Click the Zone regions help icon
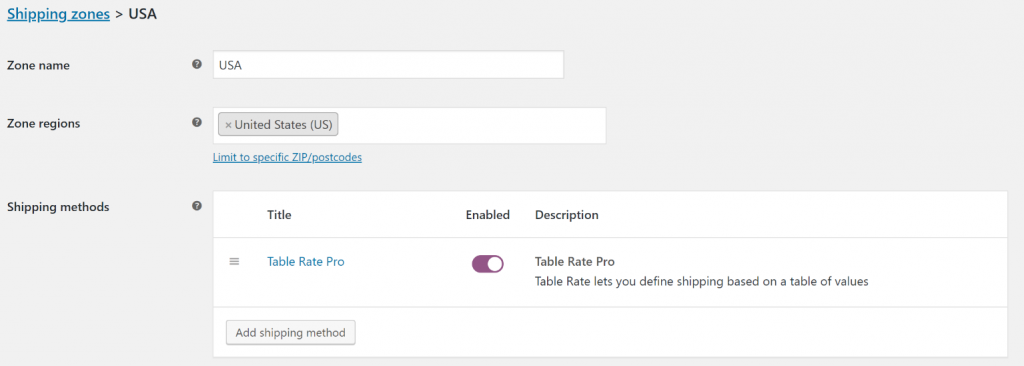The height and width of the screenshot is (366, 1024). [x=197, y=122]
